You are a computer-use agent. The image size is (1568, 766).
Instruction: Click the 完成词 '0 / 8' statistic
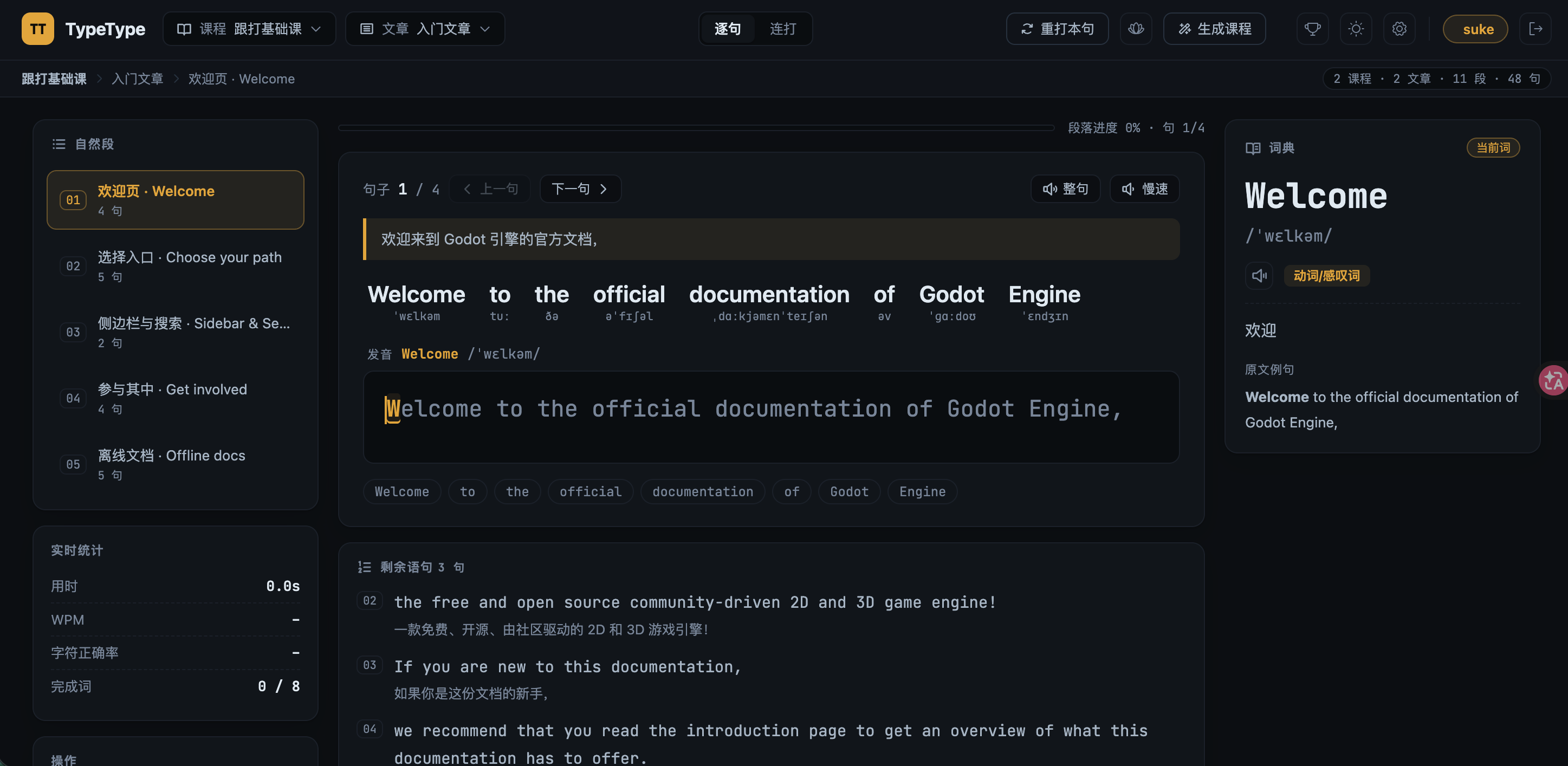point(176,686)
